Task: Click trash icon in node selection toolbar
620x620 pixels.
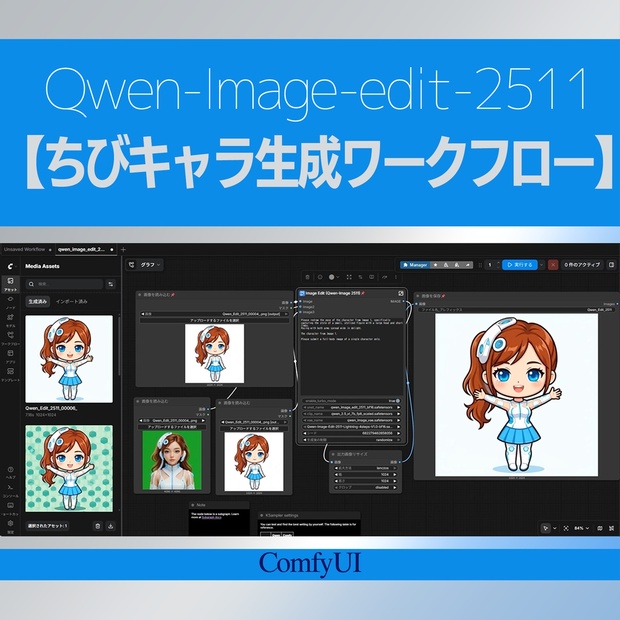Action: 308,277
